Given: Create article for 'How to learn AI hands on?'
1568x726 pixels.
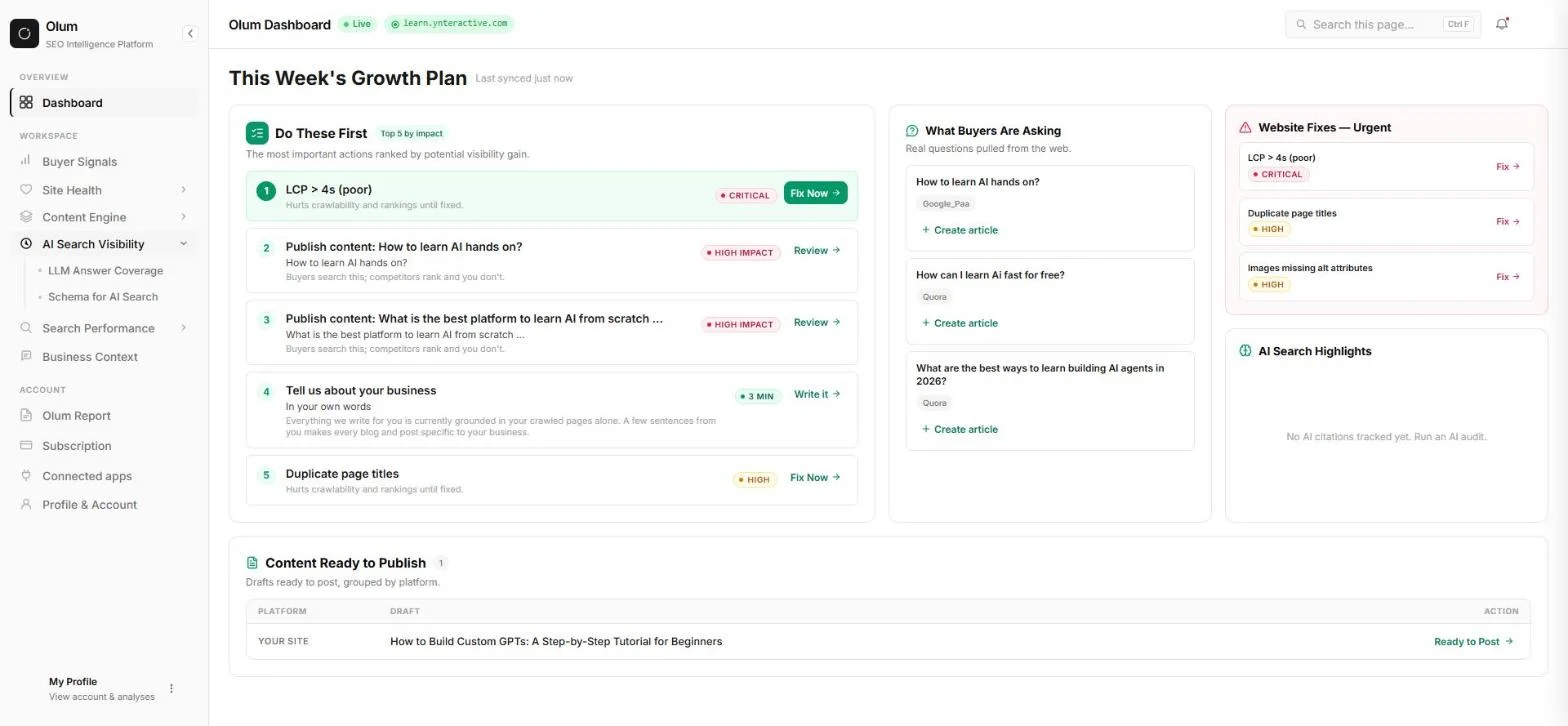Looking at the screenshot, I should point(959,230).
